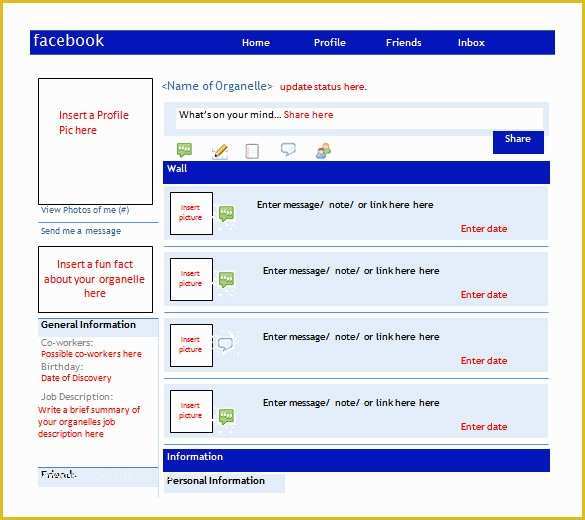Open the Profile tab in the navigation bar
This screenshot has height=520, width=585.
click(329, 43)
